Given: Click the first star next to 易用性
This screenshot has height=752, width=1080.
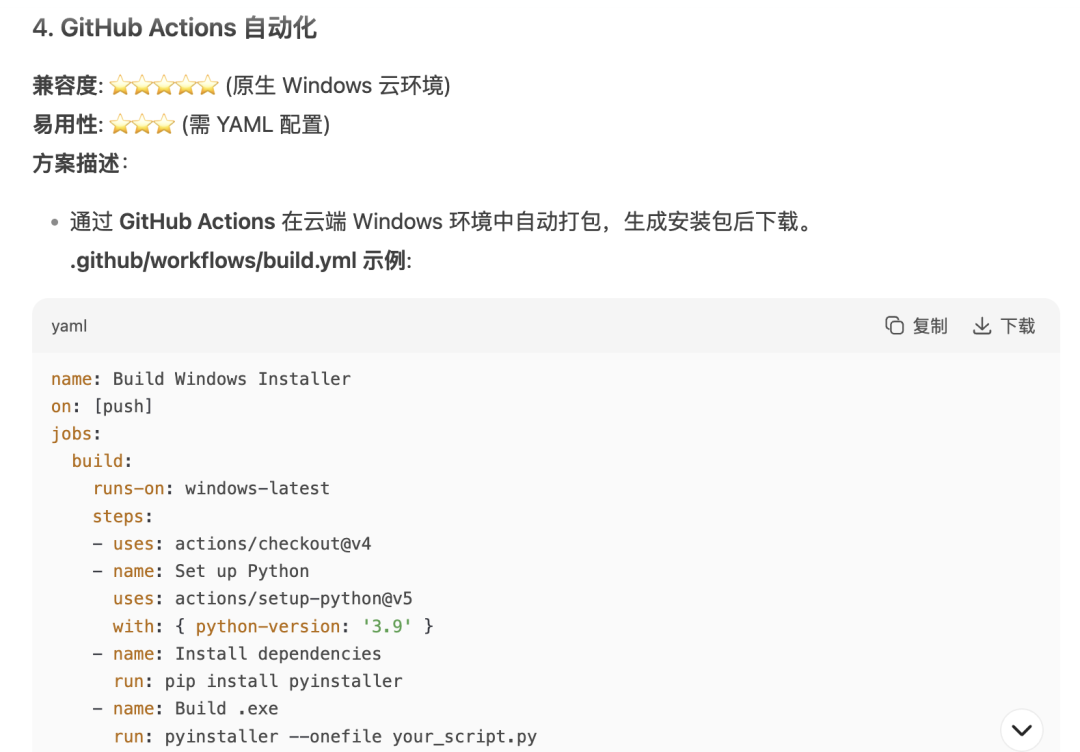Looking at the screenshot, I should pyautogui.click(x=120, y=125).
